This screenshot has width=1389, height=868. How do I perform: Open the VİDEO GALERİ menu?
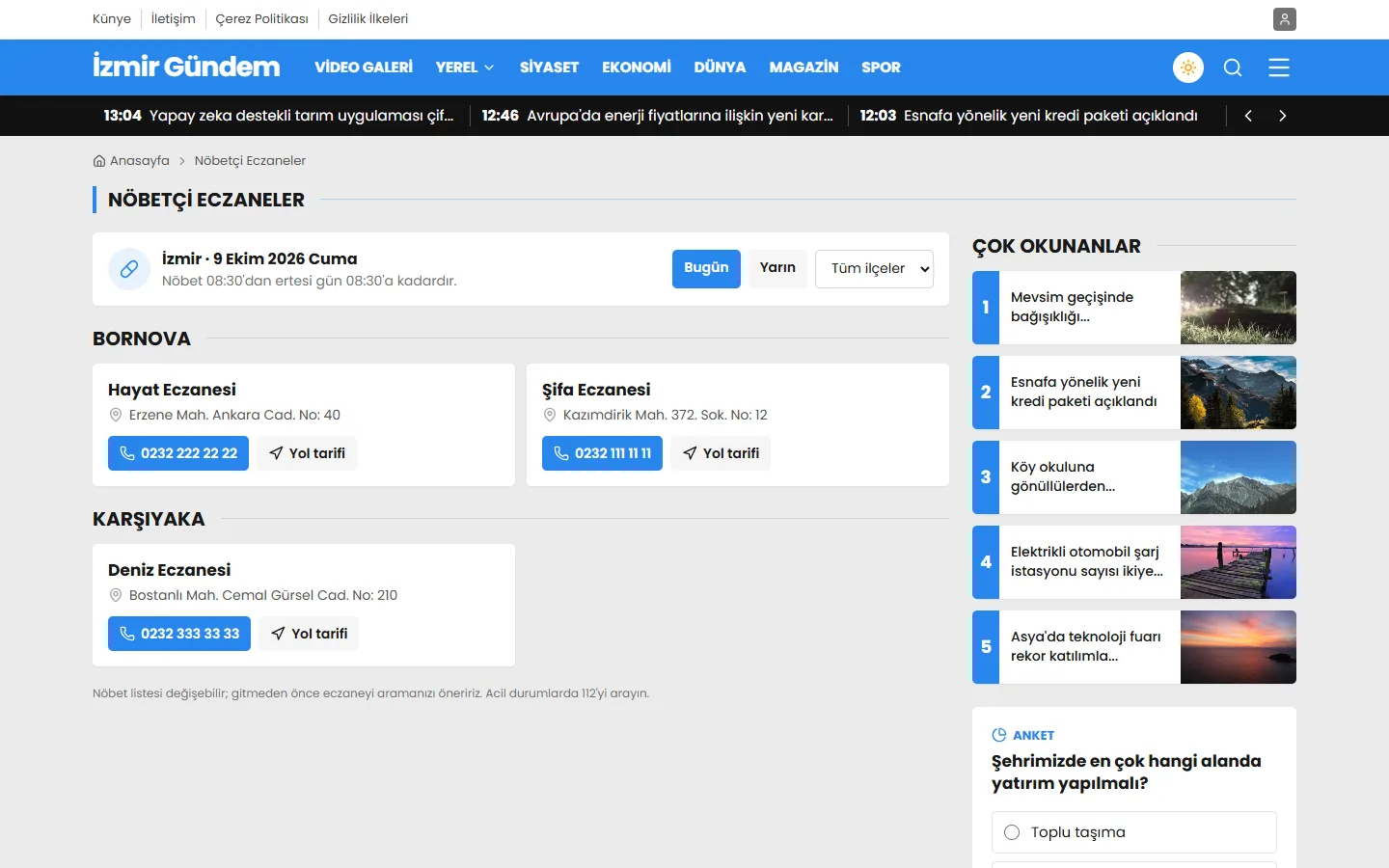[364, 68]
